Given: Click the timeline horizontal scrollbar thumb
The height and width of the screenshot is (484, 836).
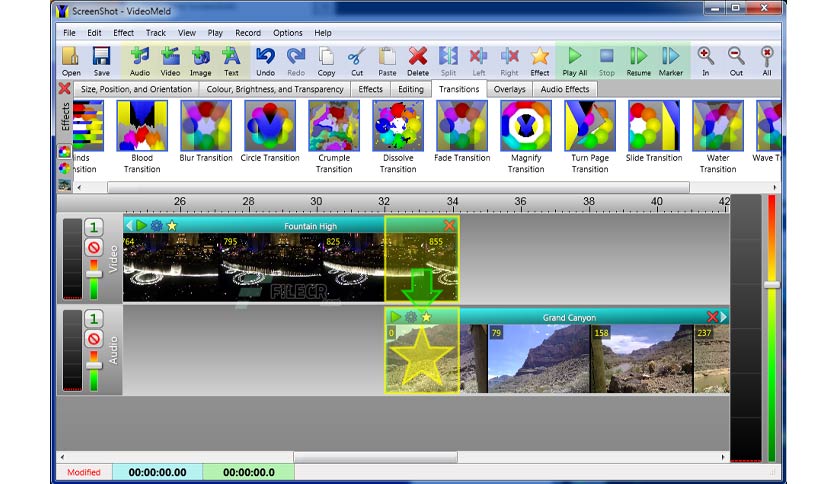Looking at the screenshot, I should (375, 457).
